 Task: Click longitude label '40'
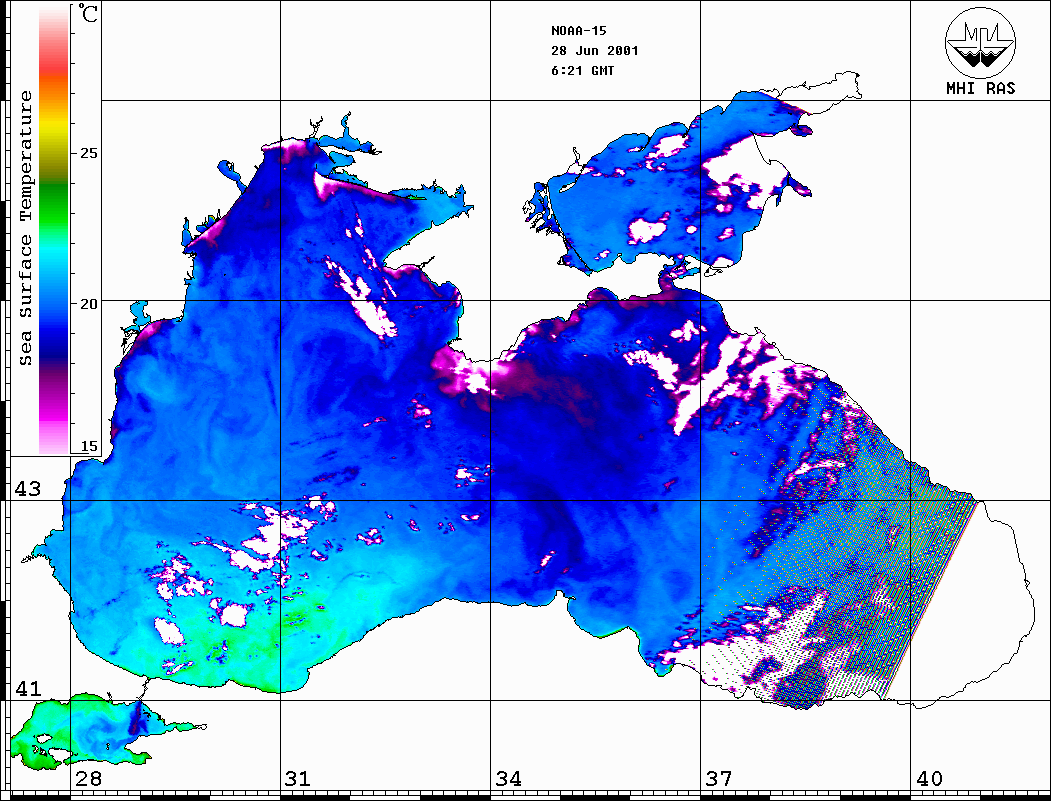point(929,779)
